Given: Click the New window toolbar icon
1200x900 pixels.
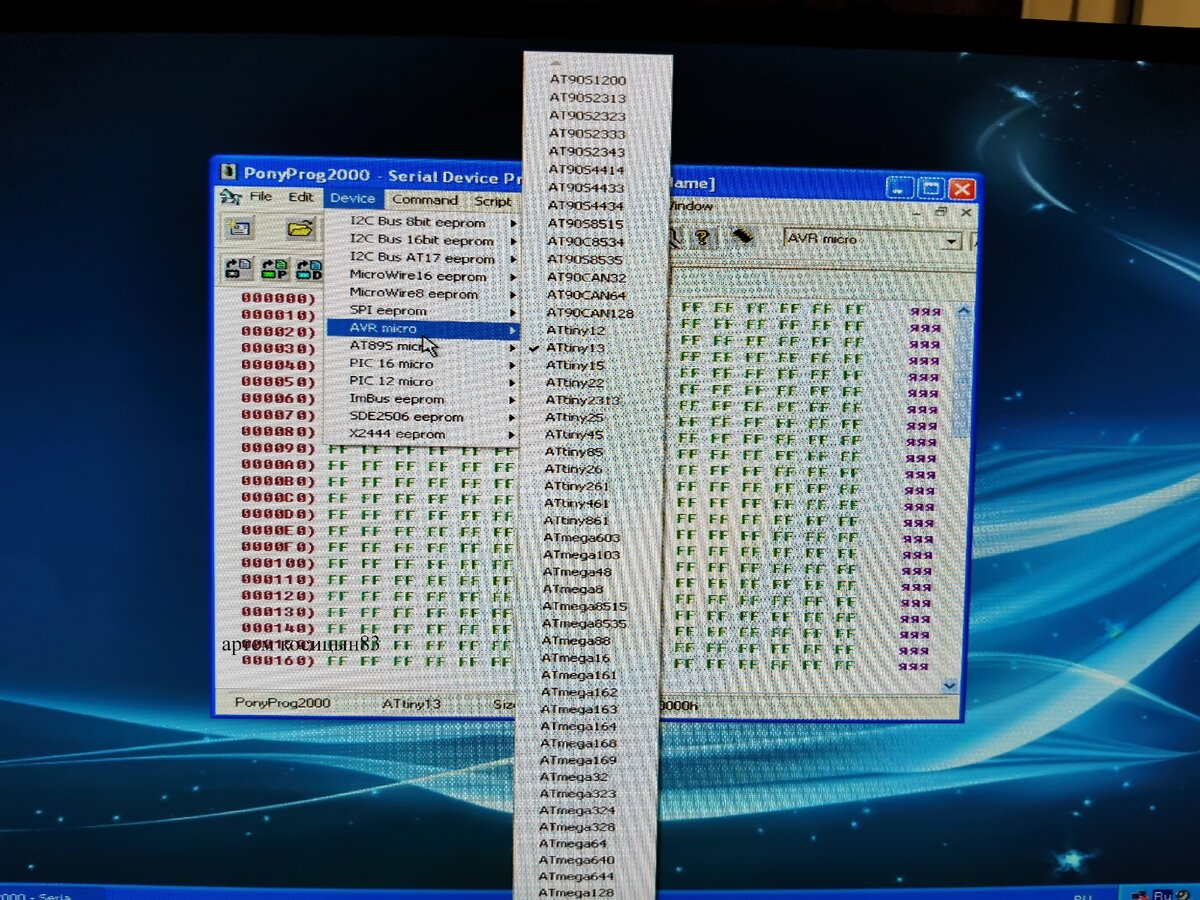Looking at the screenshot, I should tap(239, 228).
